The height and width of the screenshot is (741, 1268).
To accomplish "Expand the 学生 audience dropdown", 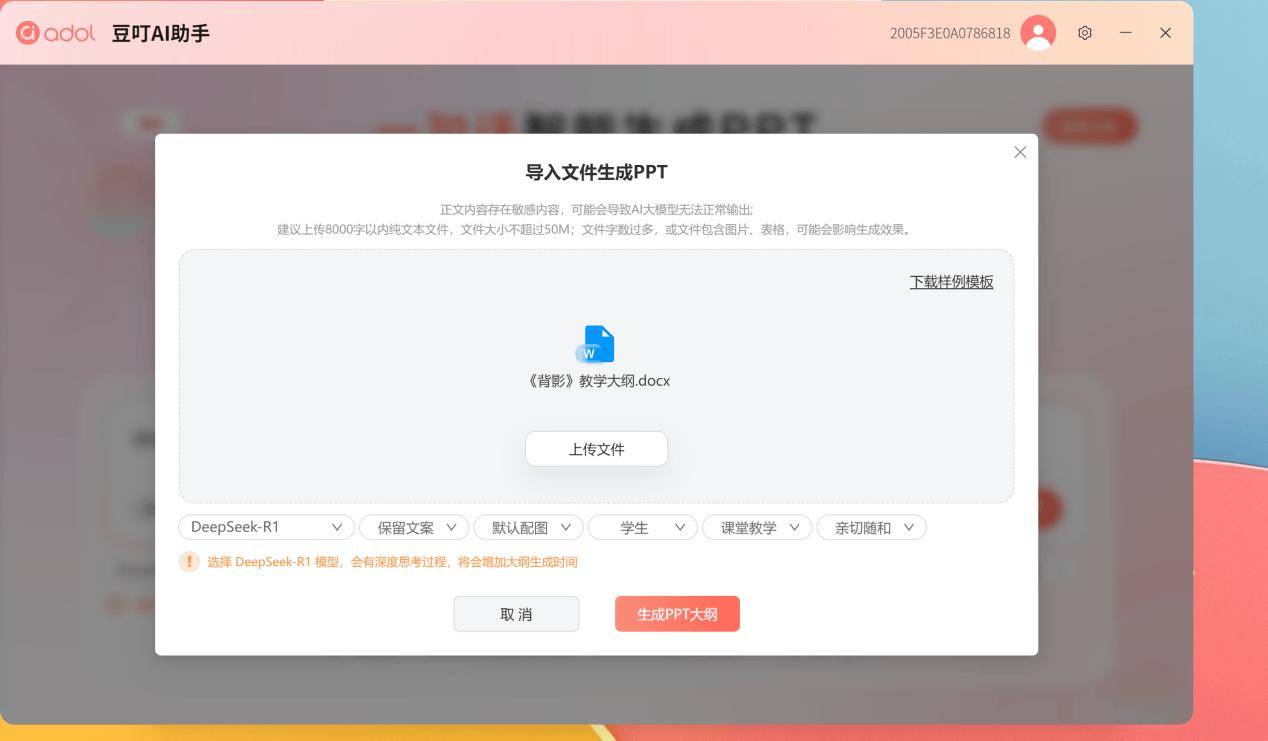I will 642,527.
